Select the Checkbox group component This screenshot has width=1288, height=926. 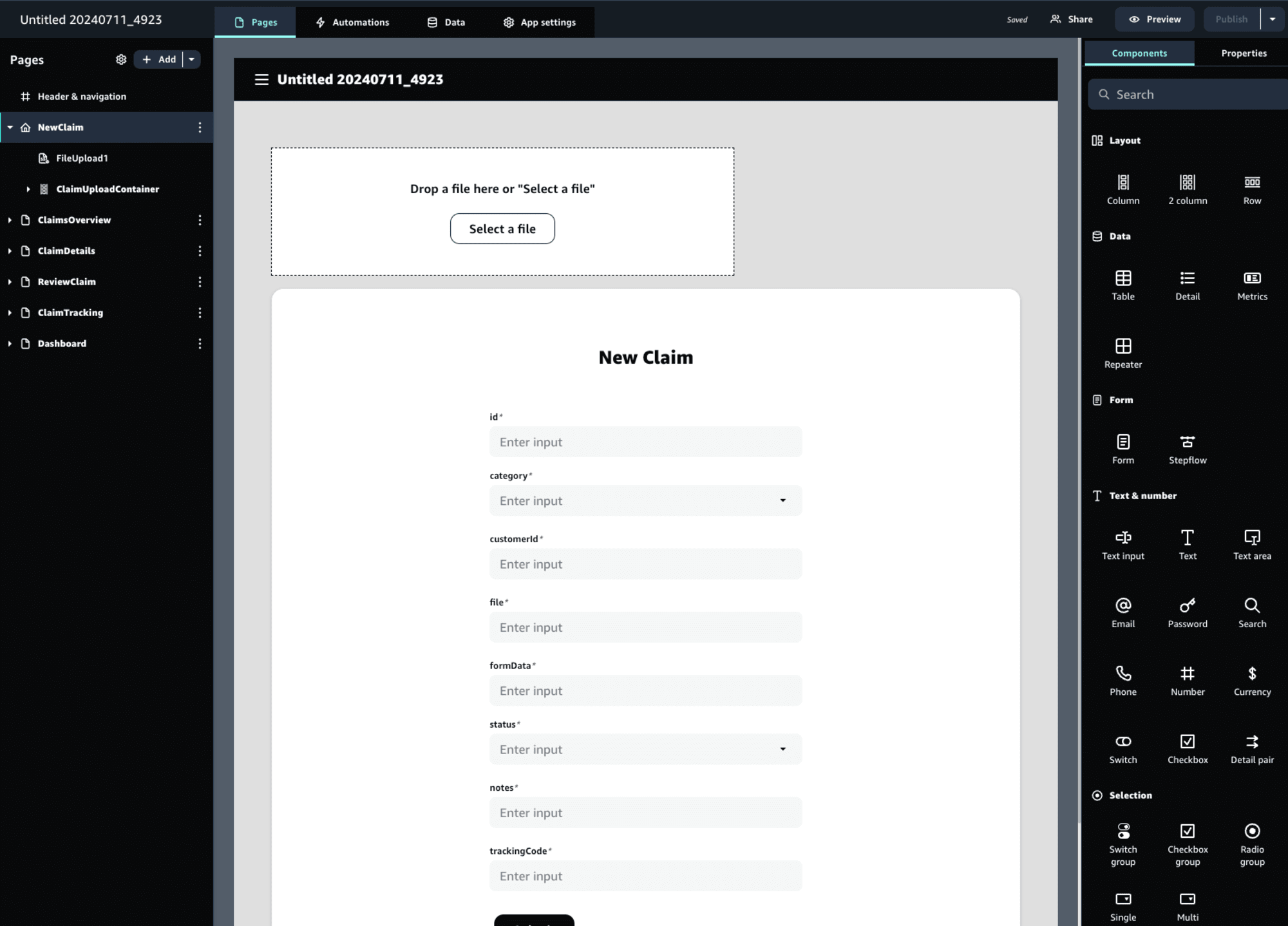click(x=1188, y=844)
